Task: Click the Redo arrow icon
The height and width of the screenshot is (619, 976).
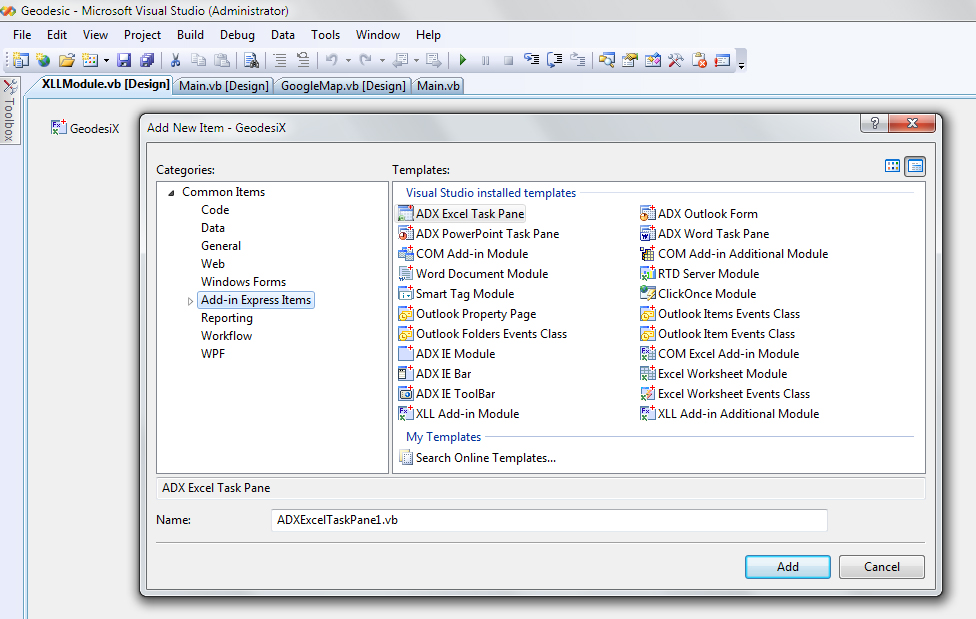Action: pos(365,60)
